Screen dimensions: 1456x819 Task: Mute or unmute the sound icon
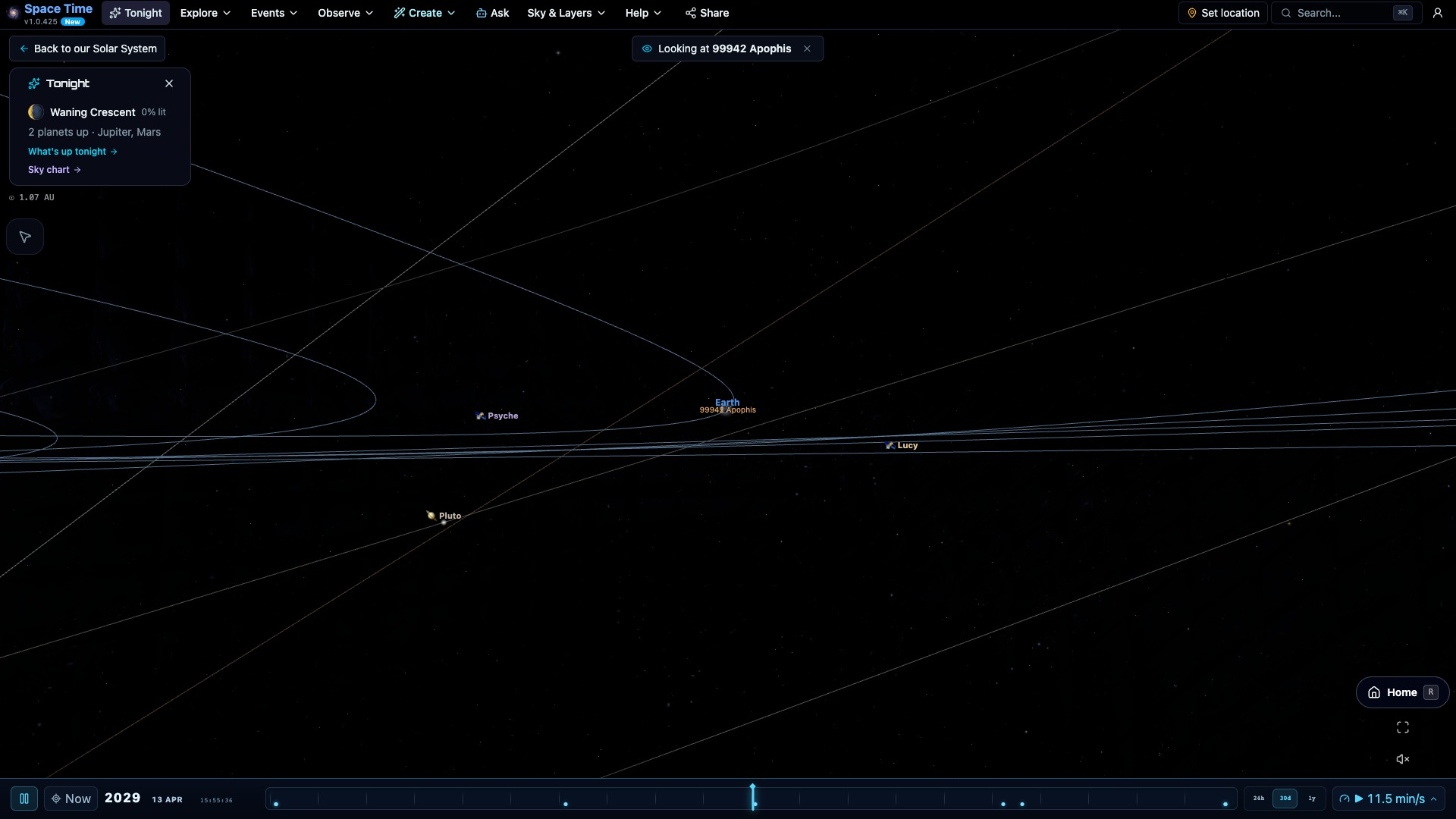pyautogui.click(x=1403, y=759)
